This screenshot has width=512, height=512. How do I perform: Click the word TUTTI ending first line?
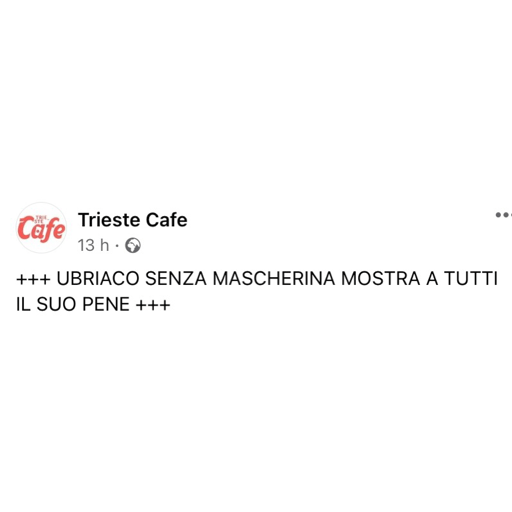pos(471,279)
